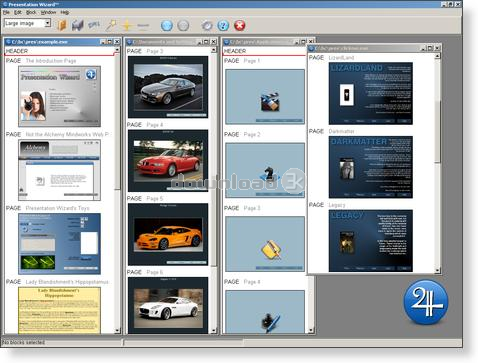The image size is (478, 363).
Task: Open the File menu
Action: tap(6, 12)
